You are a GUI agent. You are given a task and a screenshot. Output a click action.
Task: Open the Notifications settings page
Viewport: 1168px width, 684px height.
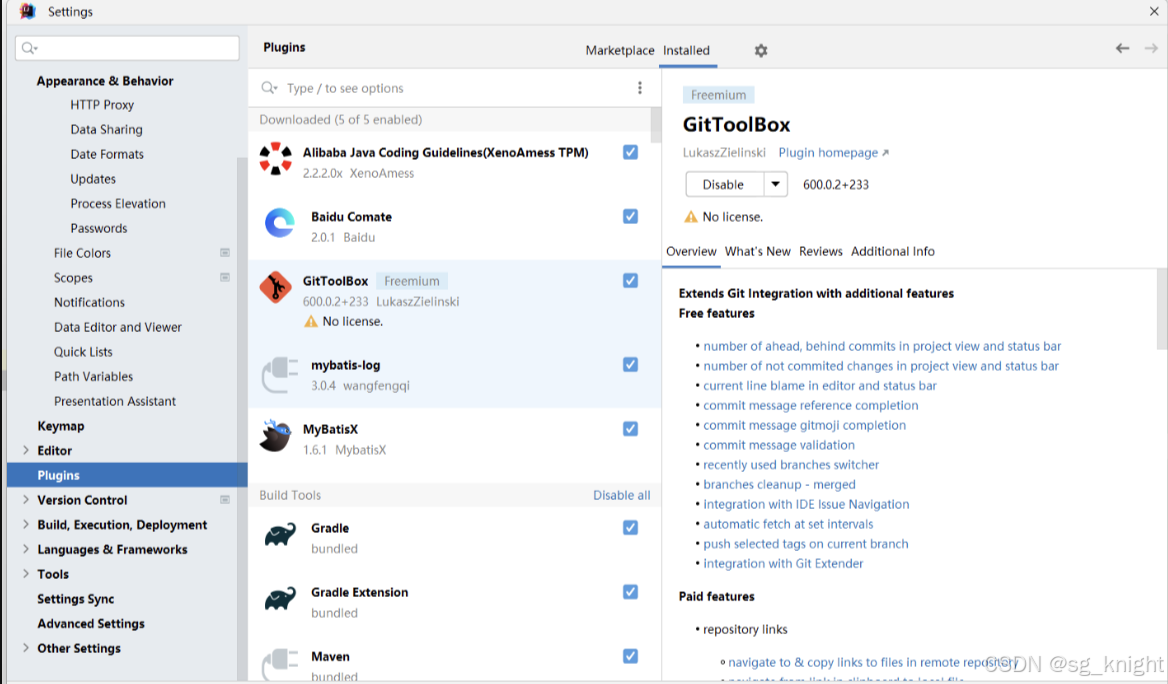click(x=89, y=302)
